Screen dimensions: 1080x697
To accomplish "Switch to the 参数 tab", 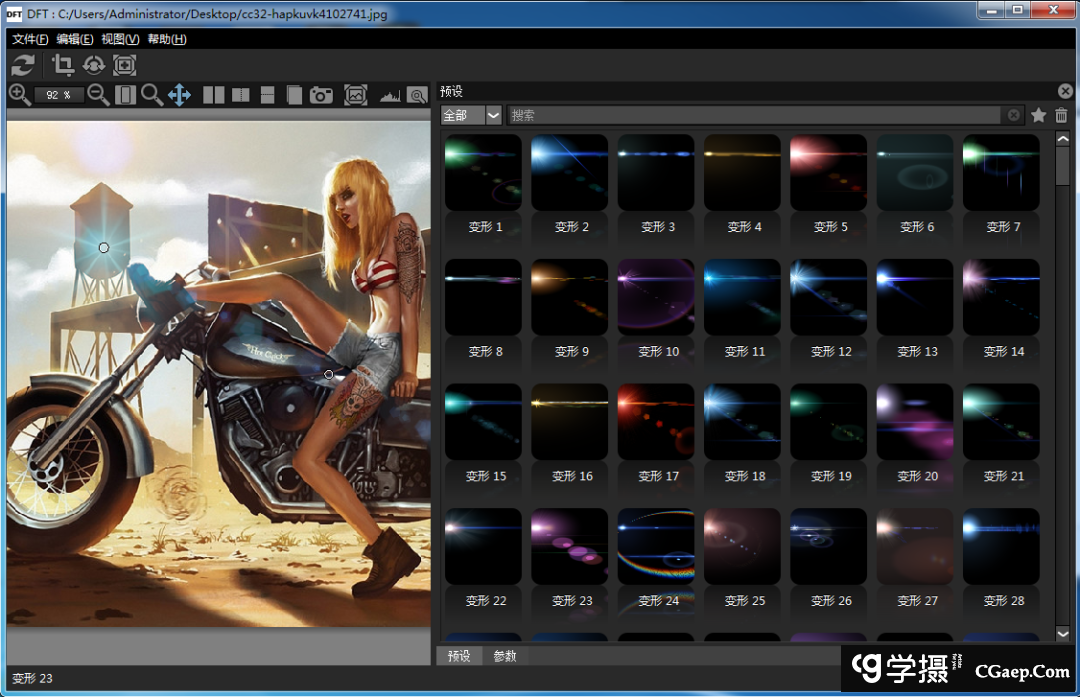I will coord(505,657).
